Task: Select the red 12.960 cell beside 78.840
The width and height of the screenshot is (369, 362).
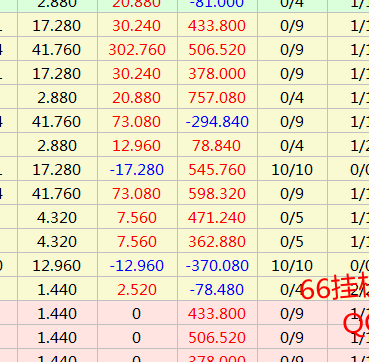Action: pyautogui.click(x=137, y=146)
